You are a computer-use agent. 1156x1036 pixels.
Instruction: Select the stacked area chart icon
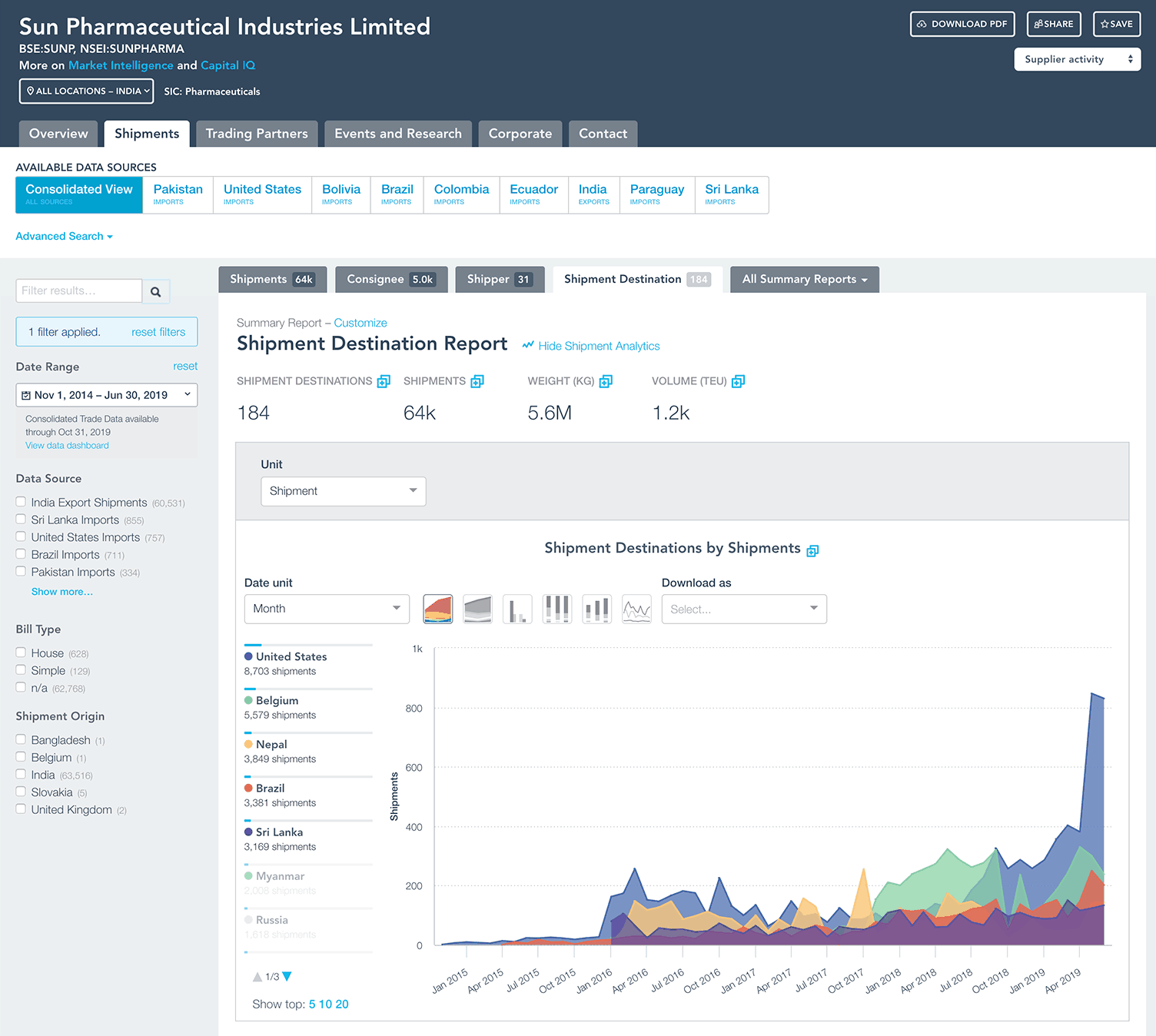(x=437, y=609)
